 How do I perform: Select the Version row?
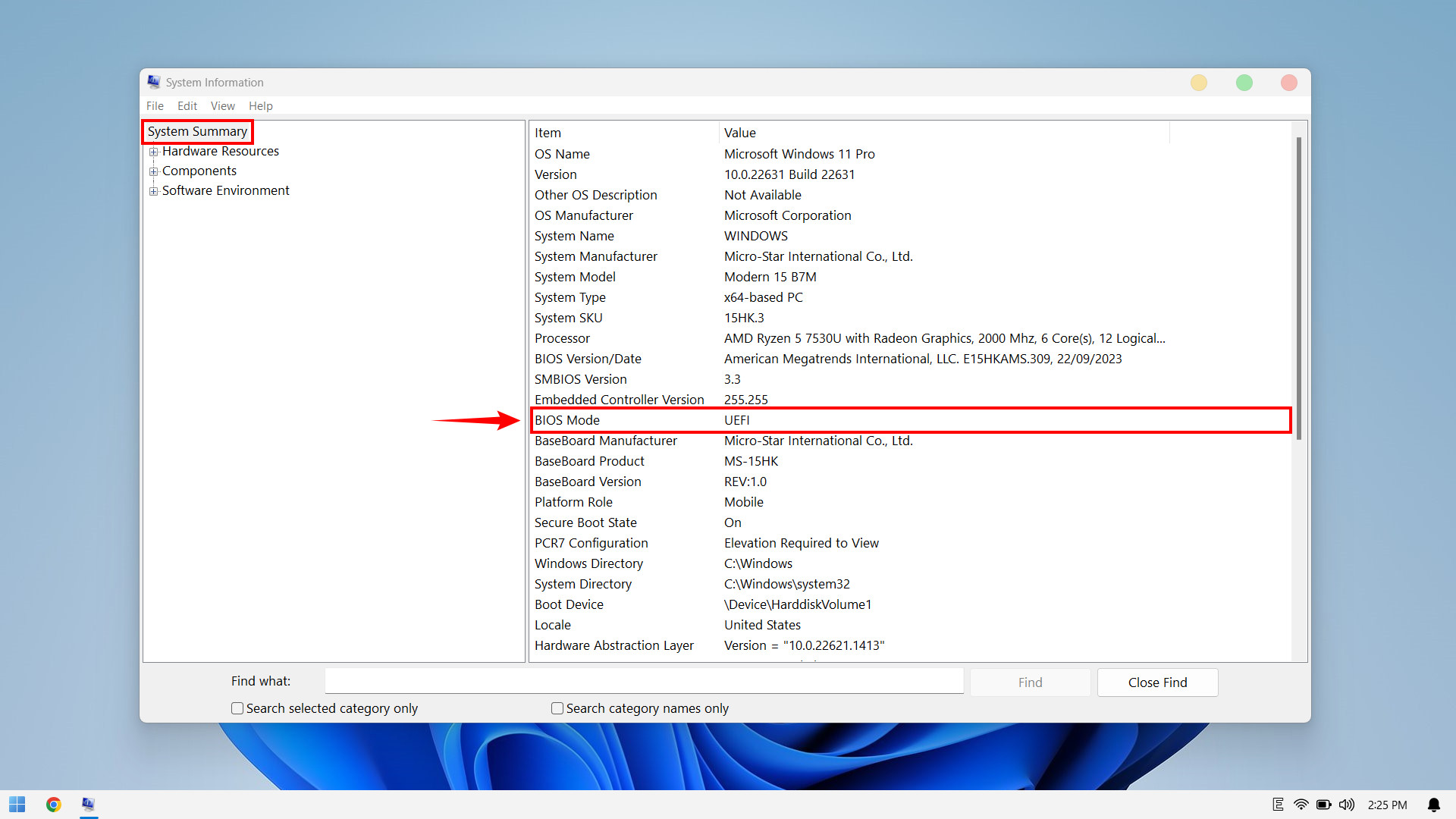(x=910, y=174)
